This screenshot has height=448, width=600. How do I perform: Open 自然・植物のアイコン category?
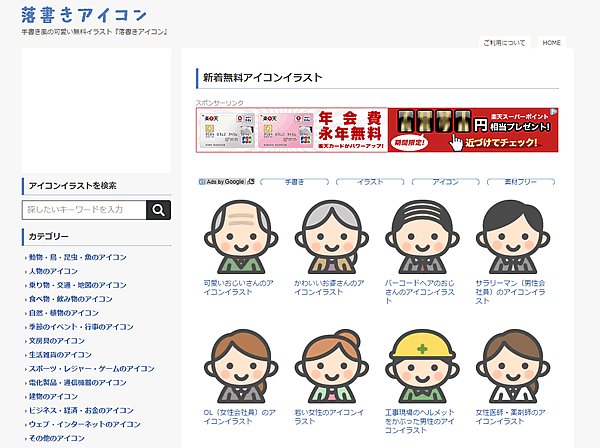tap(64, 313)
